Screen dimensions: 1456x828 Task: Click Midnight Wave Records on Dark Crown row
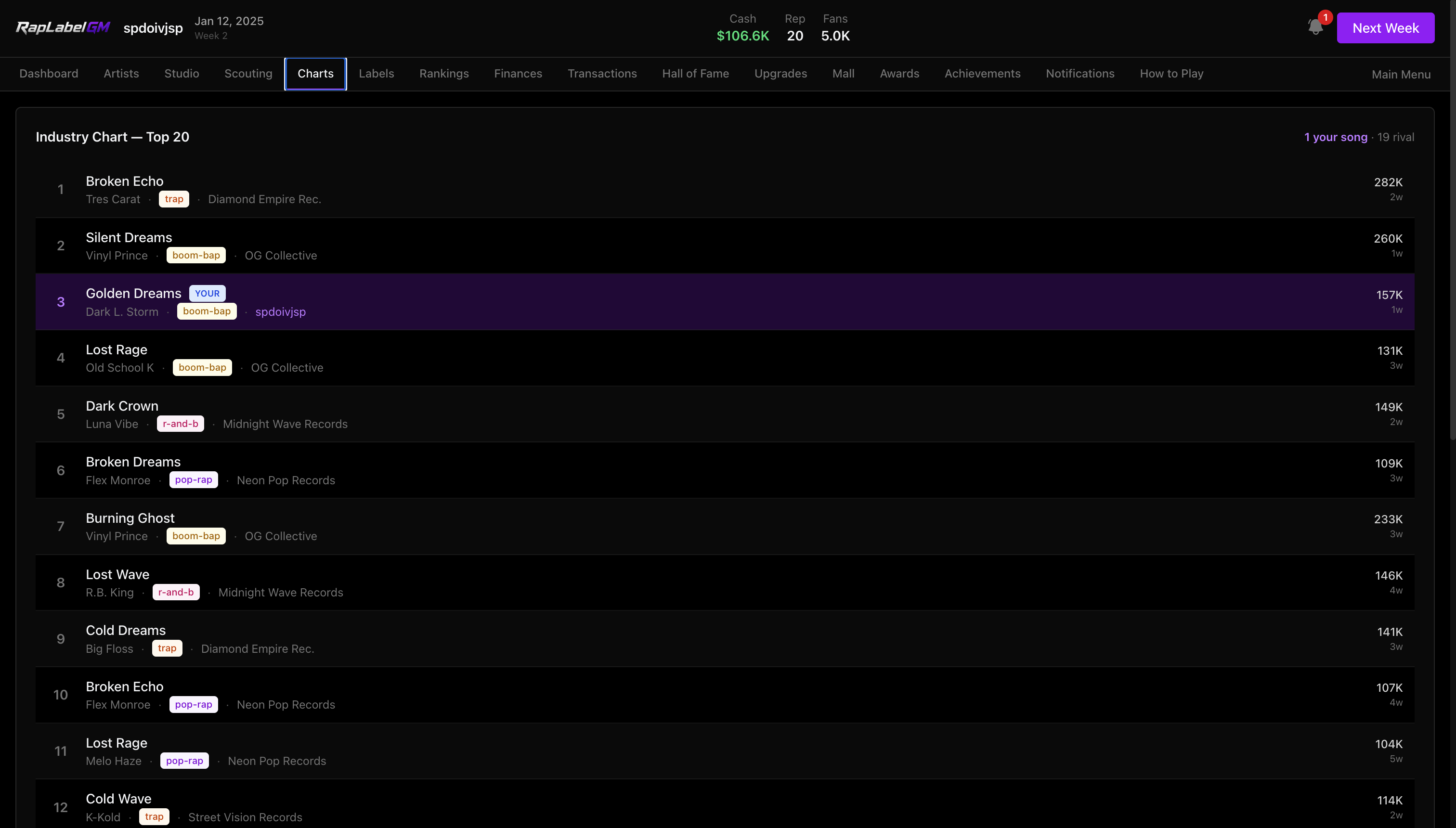pos(285,424)
